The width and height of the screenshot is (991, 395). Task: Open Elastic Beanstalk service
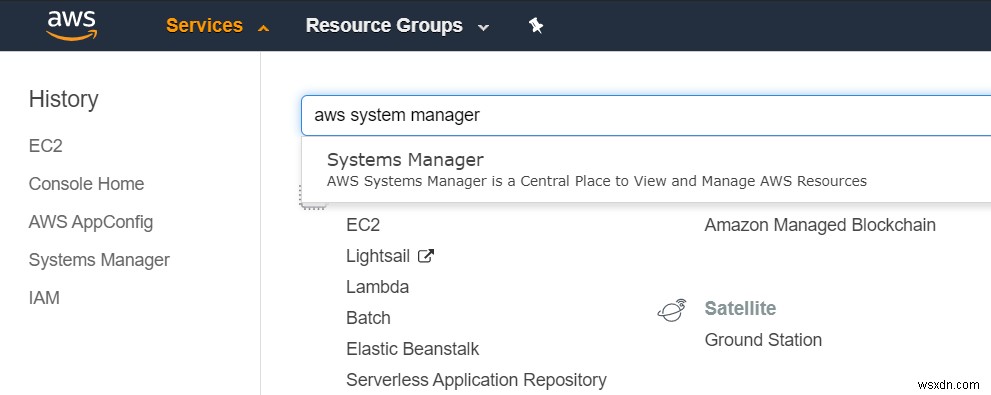pos(413,349)
